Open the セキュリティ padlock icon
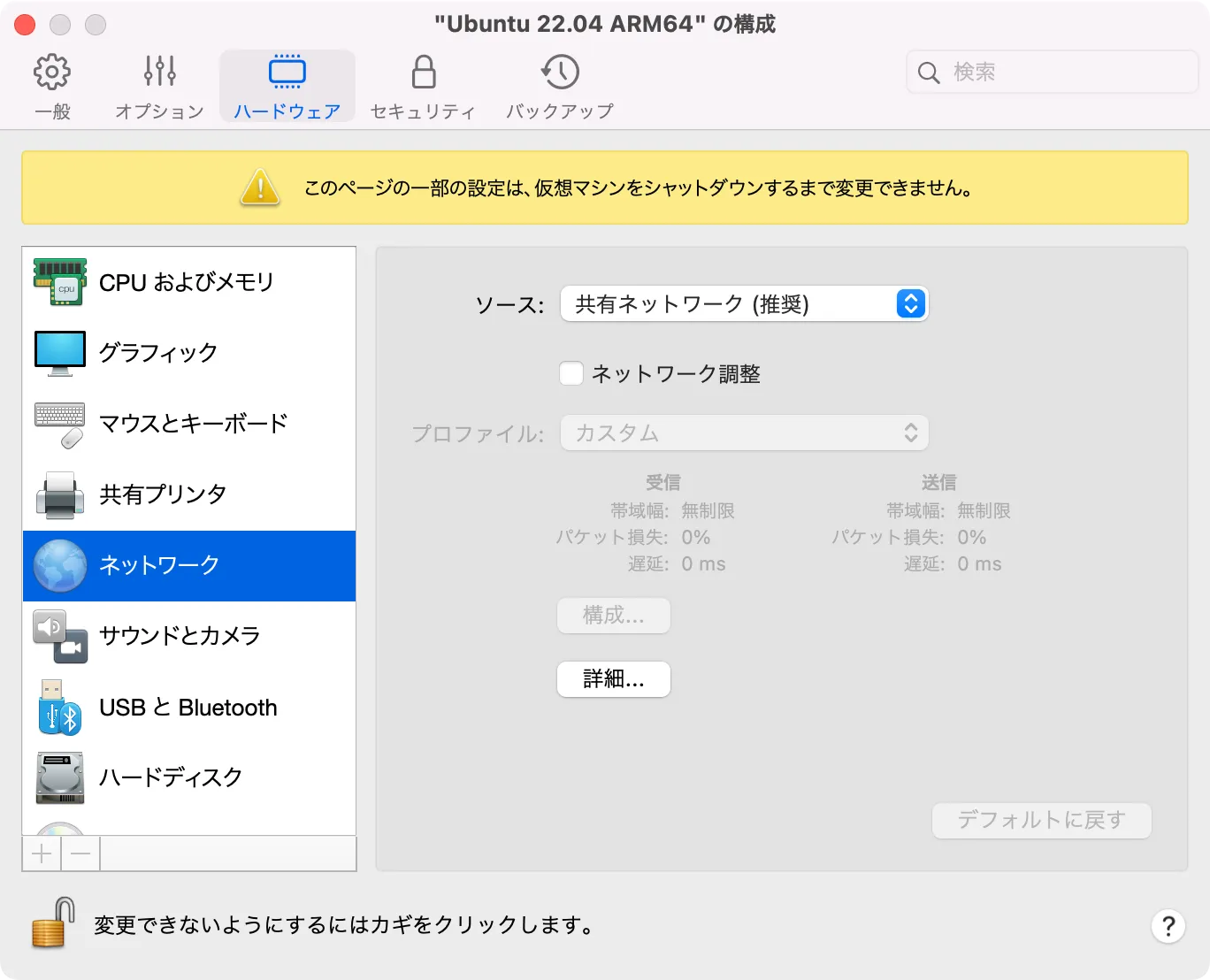 (x=424, y=72)
